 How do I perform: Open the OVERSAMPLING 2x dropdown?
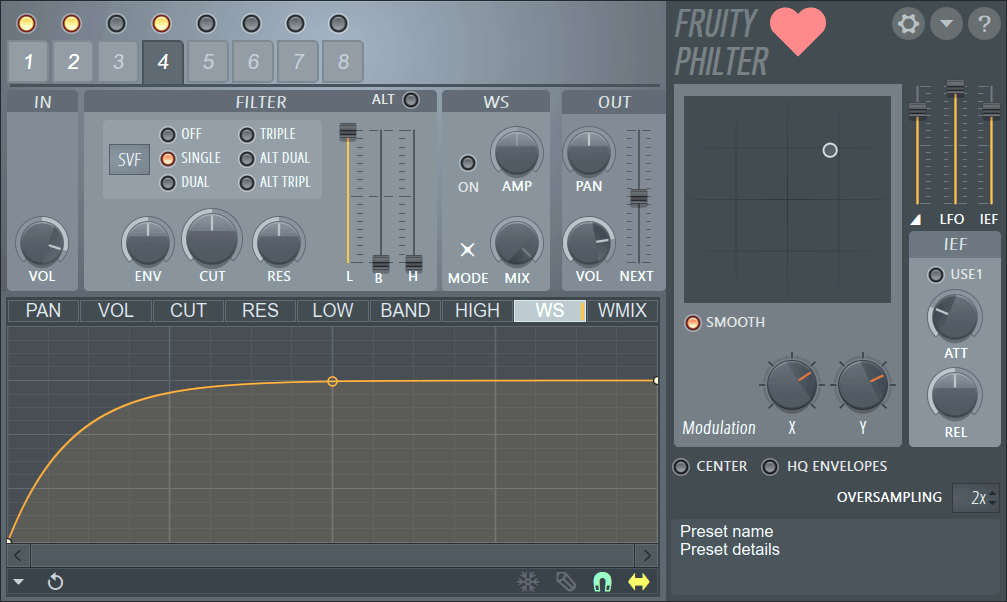(x=976, y=497)
